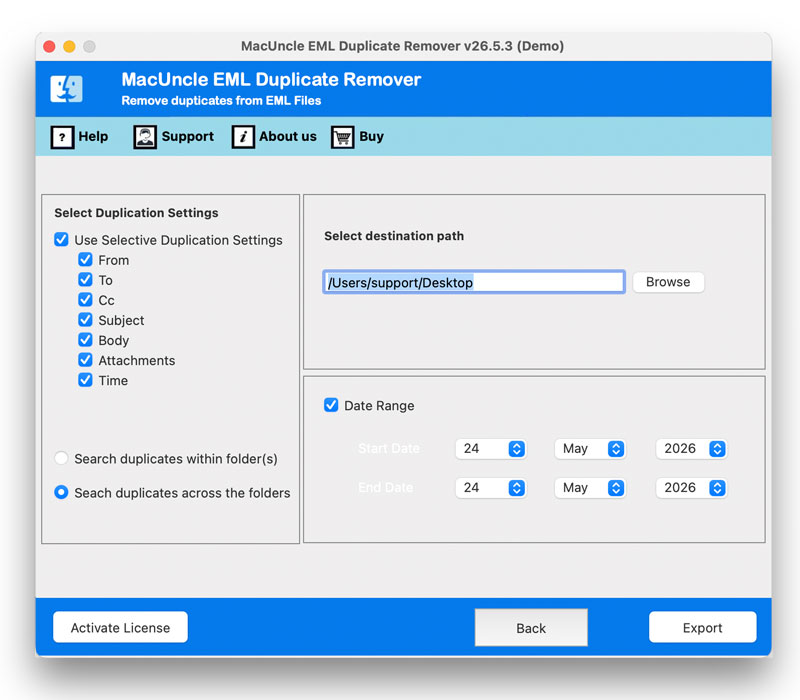The height and width of the screenshot is (700, 800).
Task: Click the Export button
Action: pyautogui.click(x=703, y=628)
